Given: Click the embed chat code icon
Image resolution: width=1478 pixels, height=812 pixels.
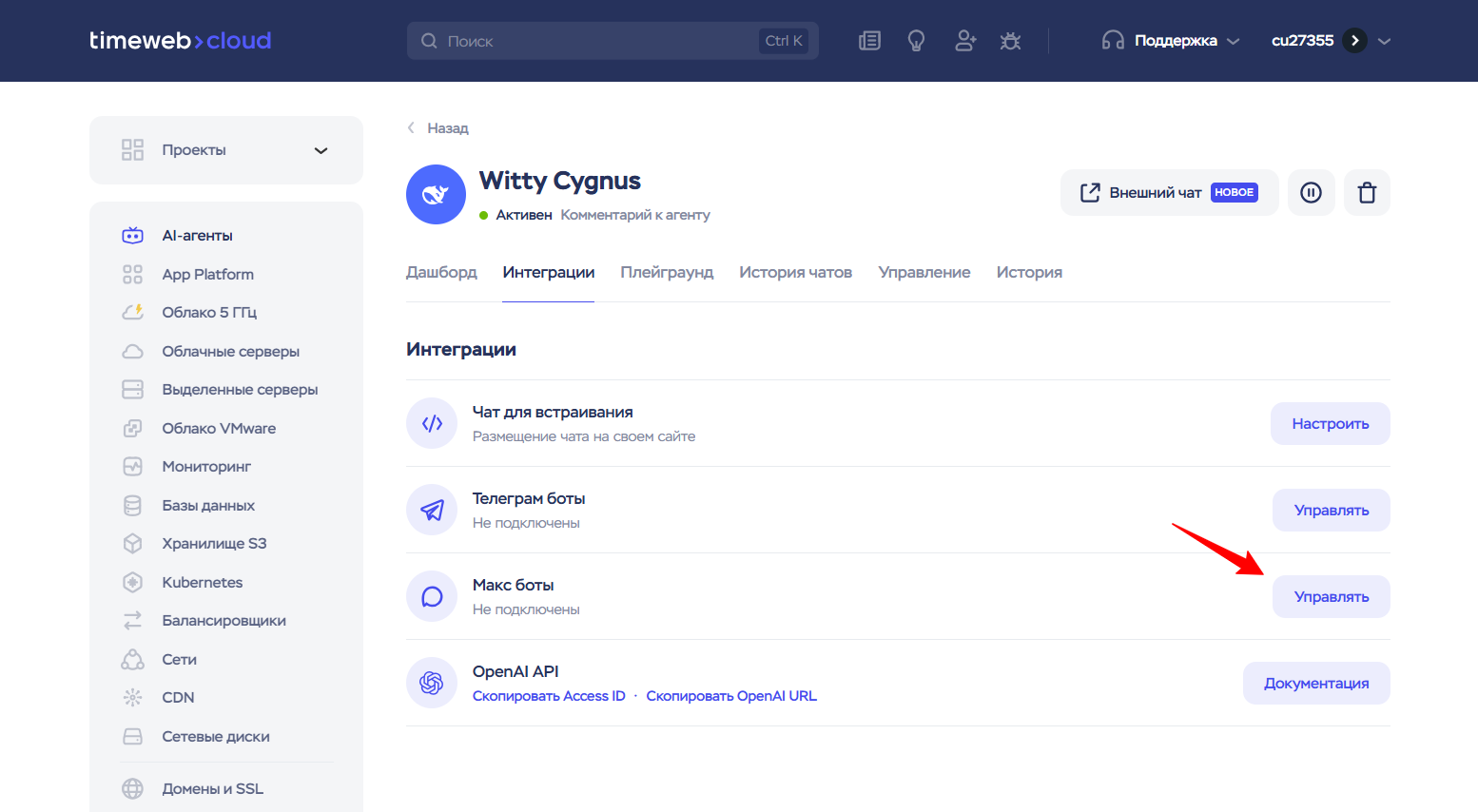Looking at the screenshot, I should pos(432,423).
